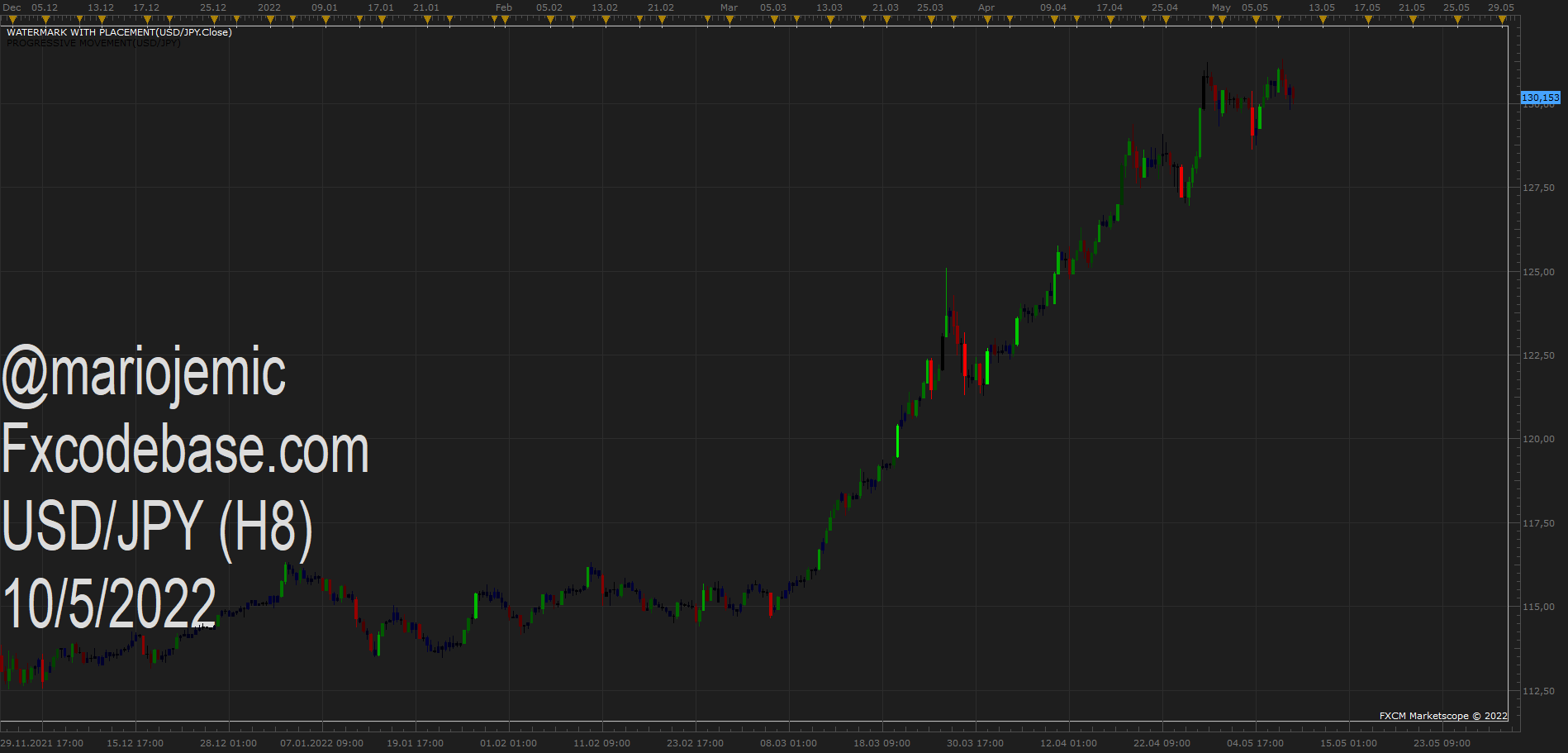Select the PROGRESSIVE MOVEMENT(USD/JPY) indicator label

pyautogui.click(x=93, y=43)
